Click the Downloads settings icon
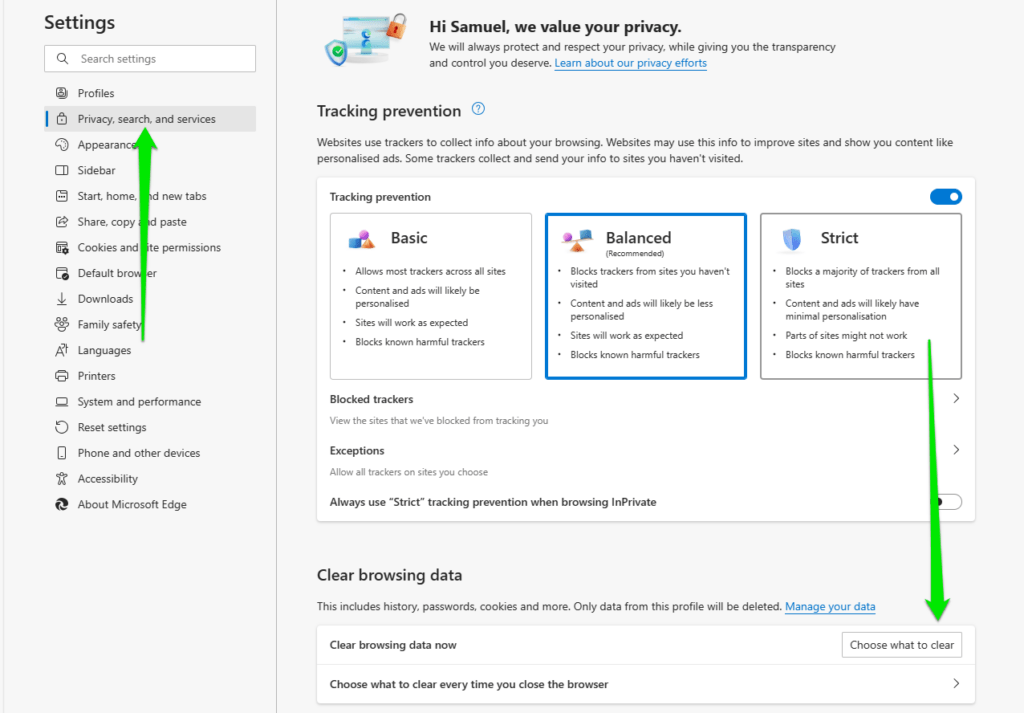The width and height of the screenshot is (1024, 713). (60, 298)
